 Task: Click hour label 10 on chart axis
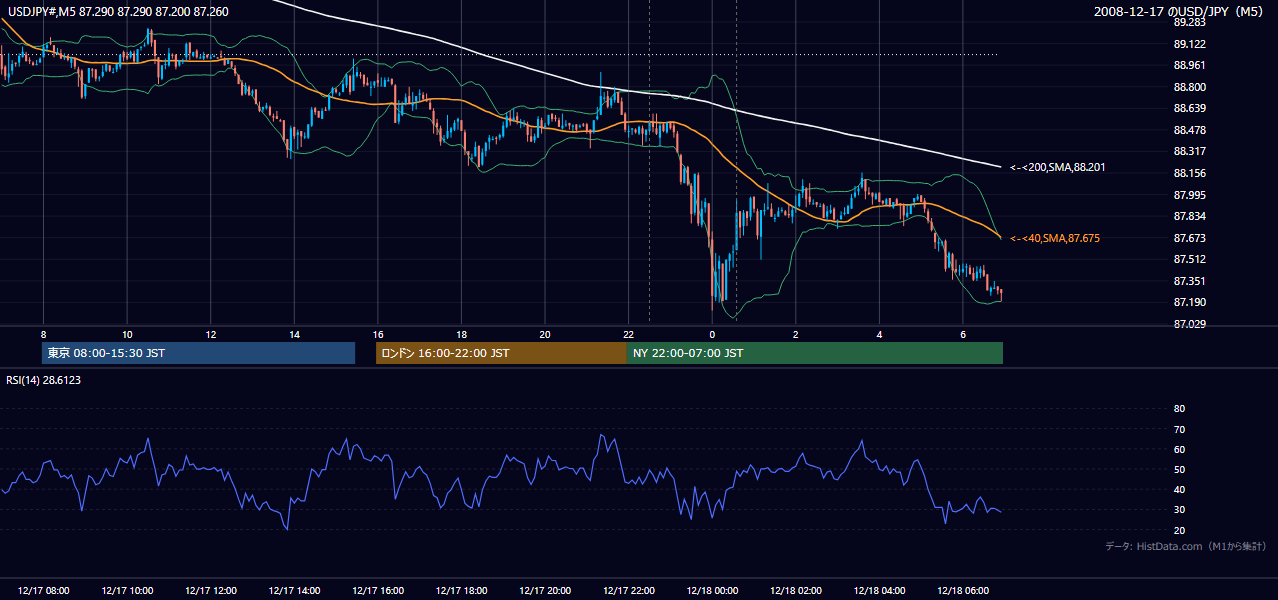point(127,334)
